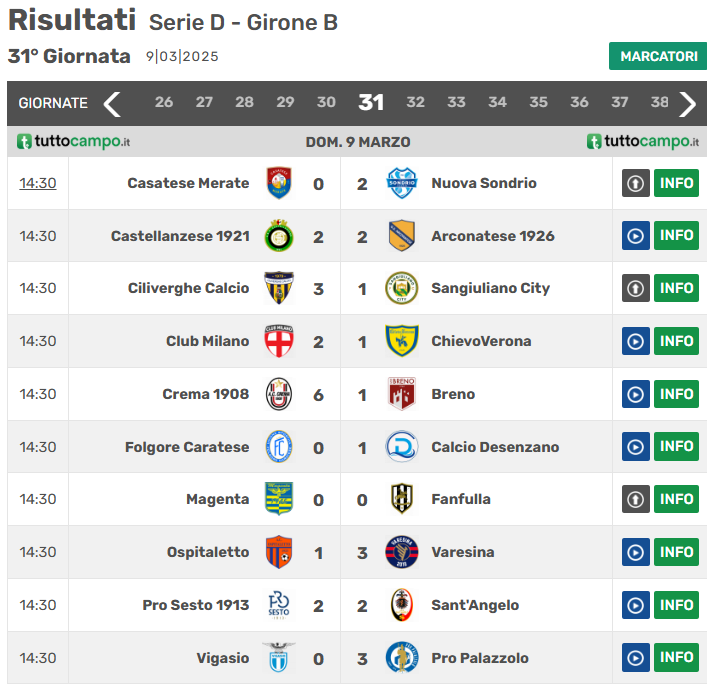This screenshot has height=691, width=707.
Task: Switch to giornata 26
Action: (x=164, y=102)
